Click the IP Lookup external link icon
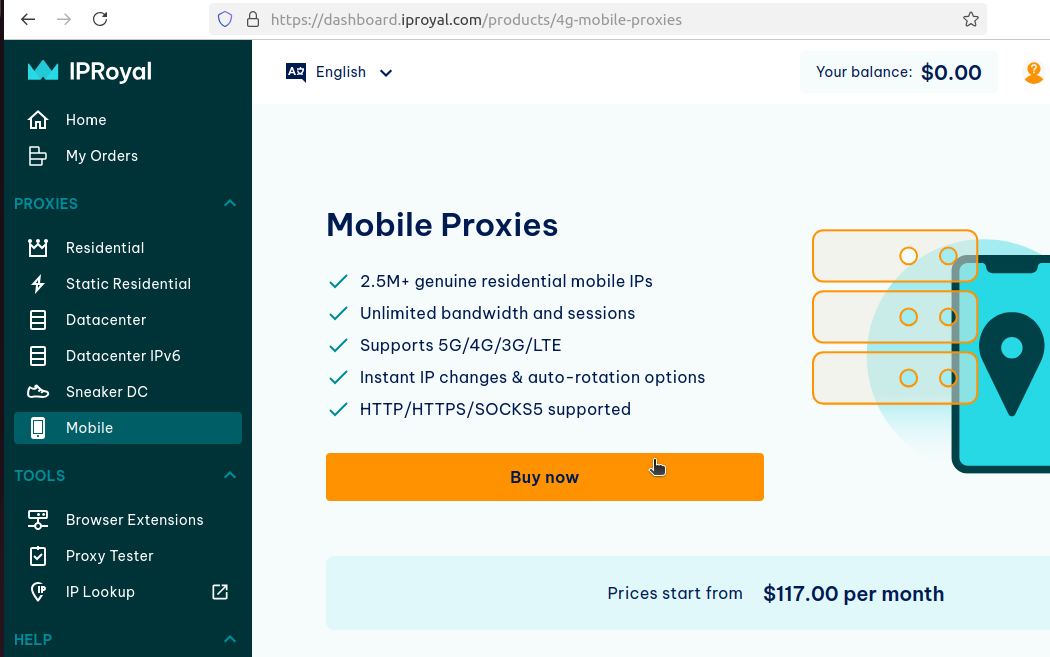Screen dimensions: 1050x657 (x=220, y=592)
